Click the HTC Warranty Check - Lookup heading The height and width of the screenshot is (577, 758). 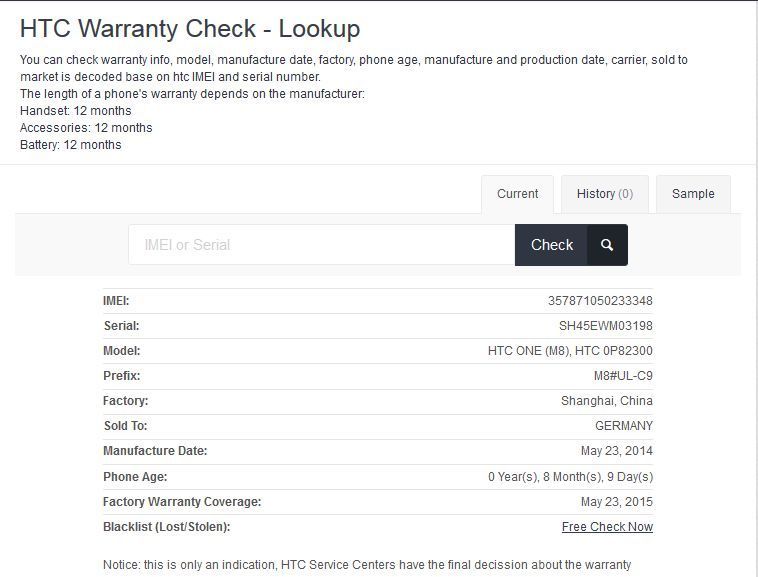pos(190,29)
